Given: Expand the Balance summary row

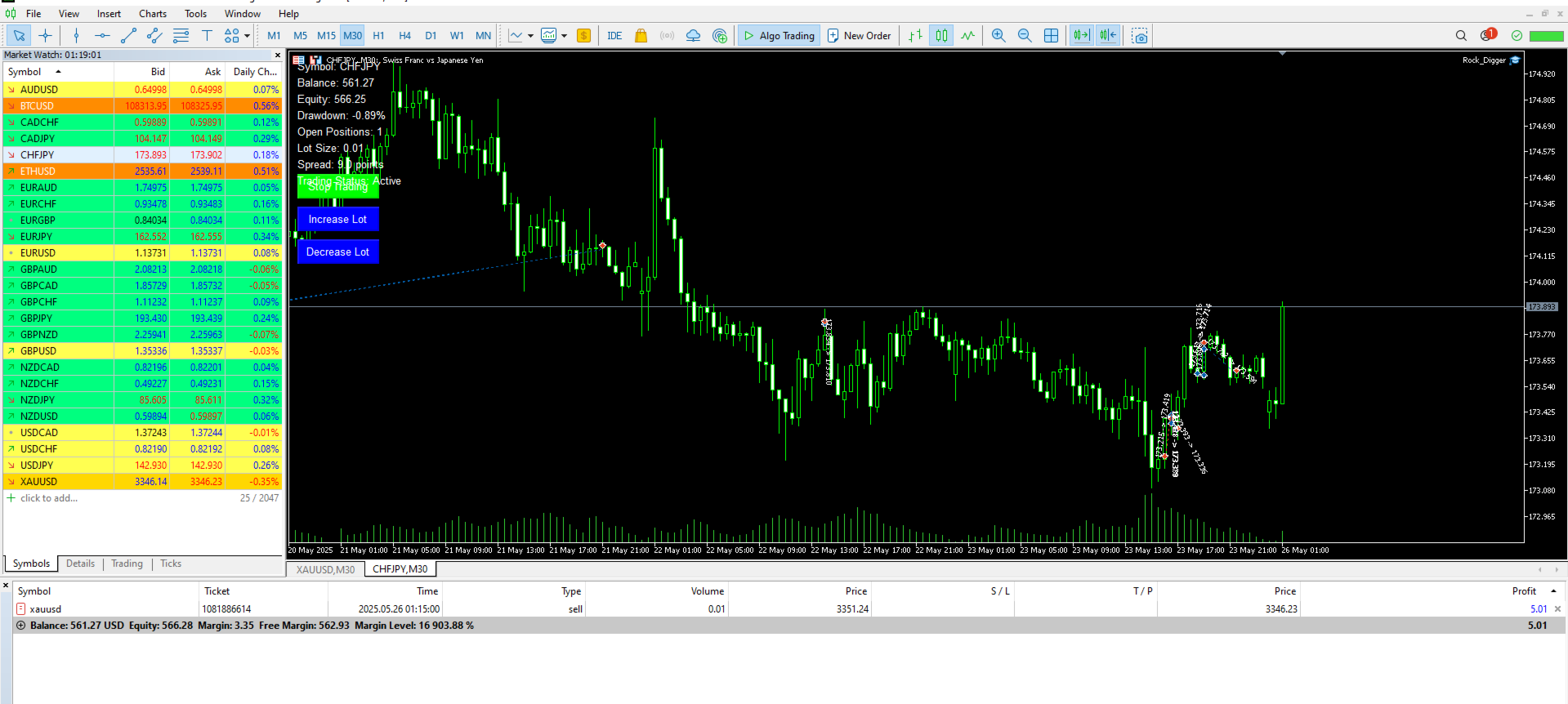Looking at the screenshot, I should pos(20,626).
